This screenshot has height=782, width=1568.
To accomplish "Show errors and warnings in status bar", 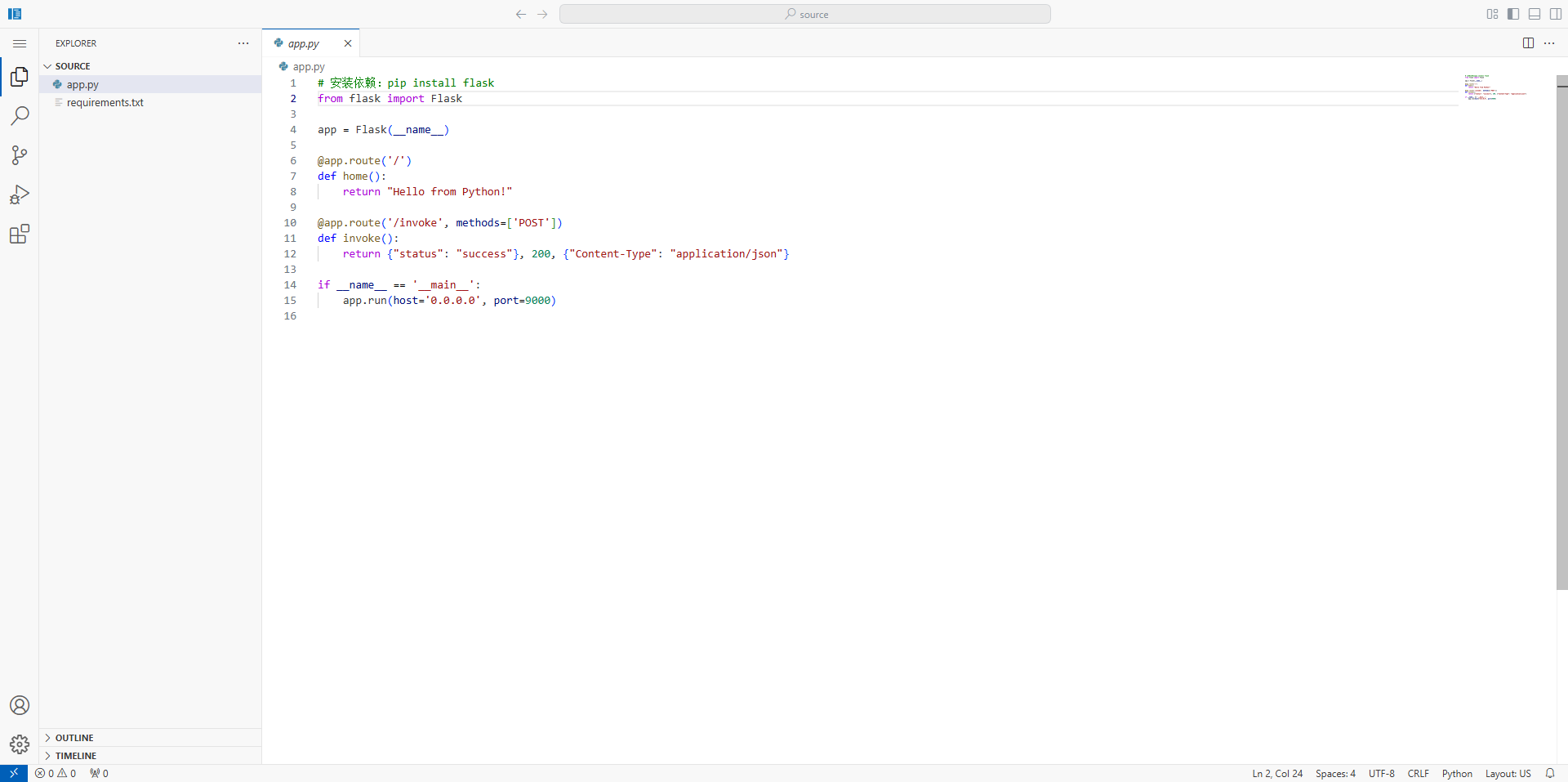I will [56, 773].
